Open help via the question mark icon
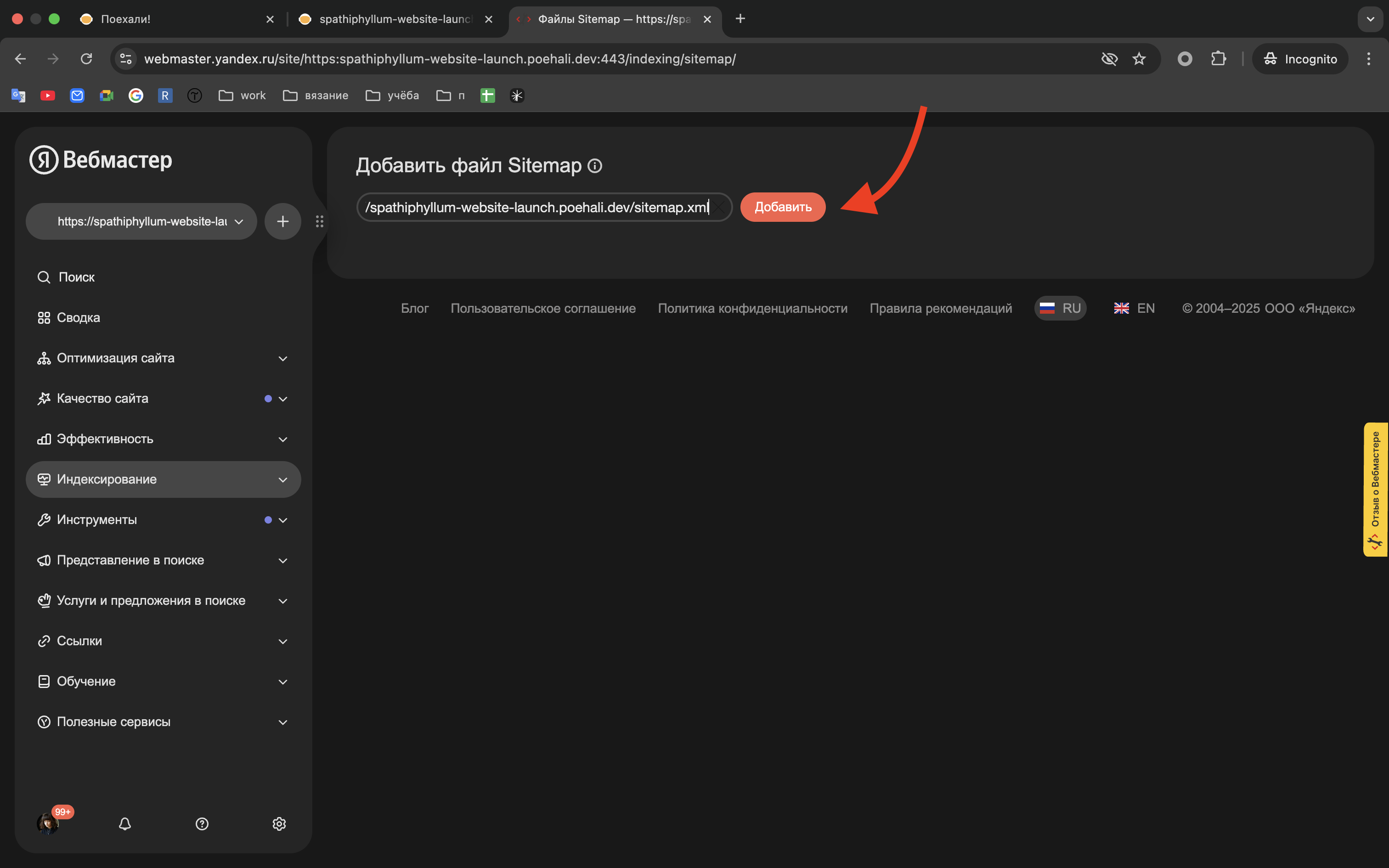This screenshot has width=1389, height=868. [202, 824]
